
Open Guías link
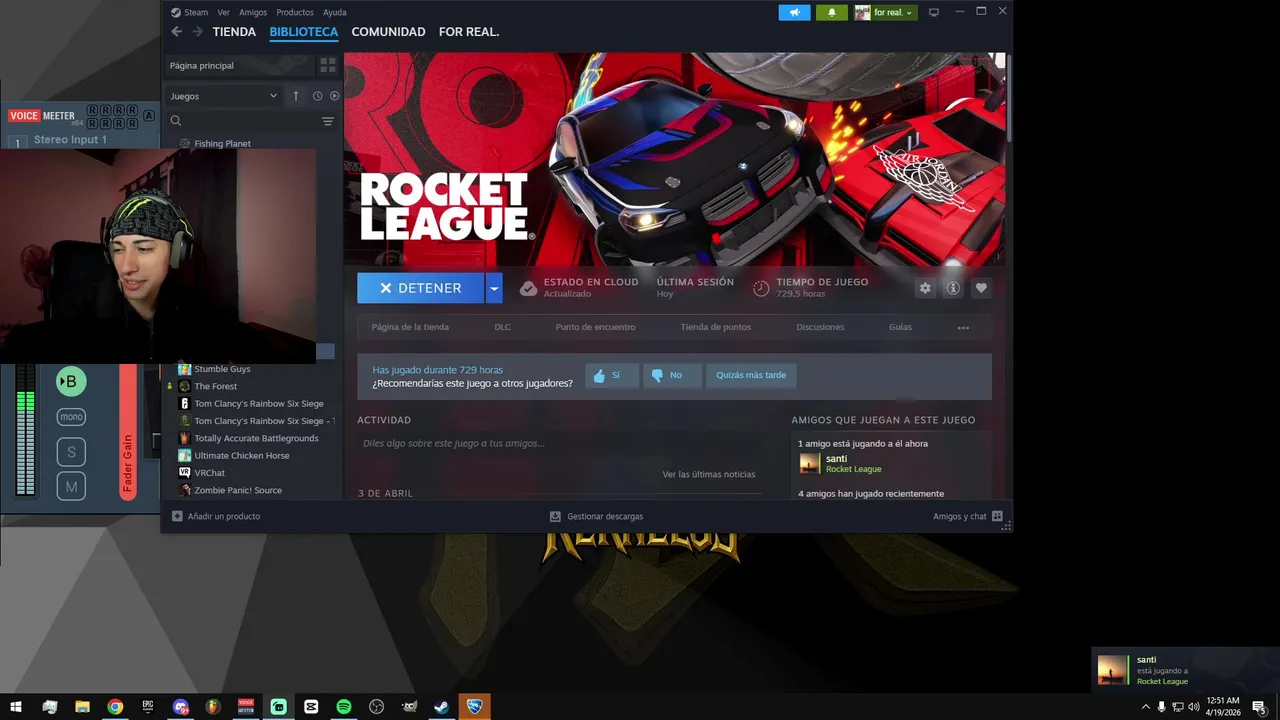pos(900,327)
